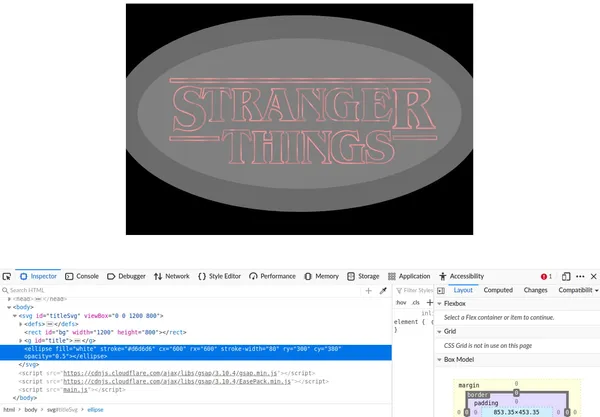Switch to the Compatibility tab
600x417 pixels.
point(575,290)
